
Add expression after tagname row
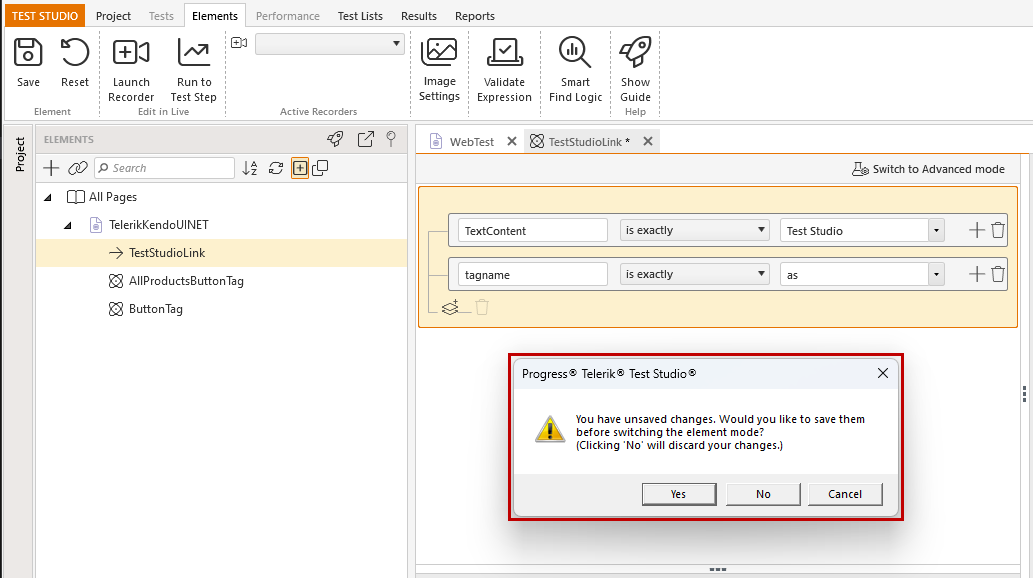click(977, 274)
